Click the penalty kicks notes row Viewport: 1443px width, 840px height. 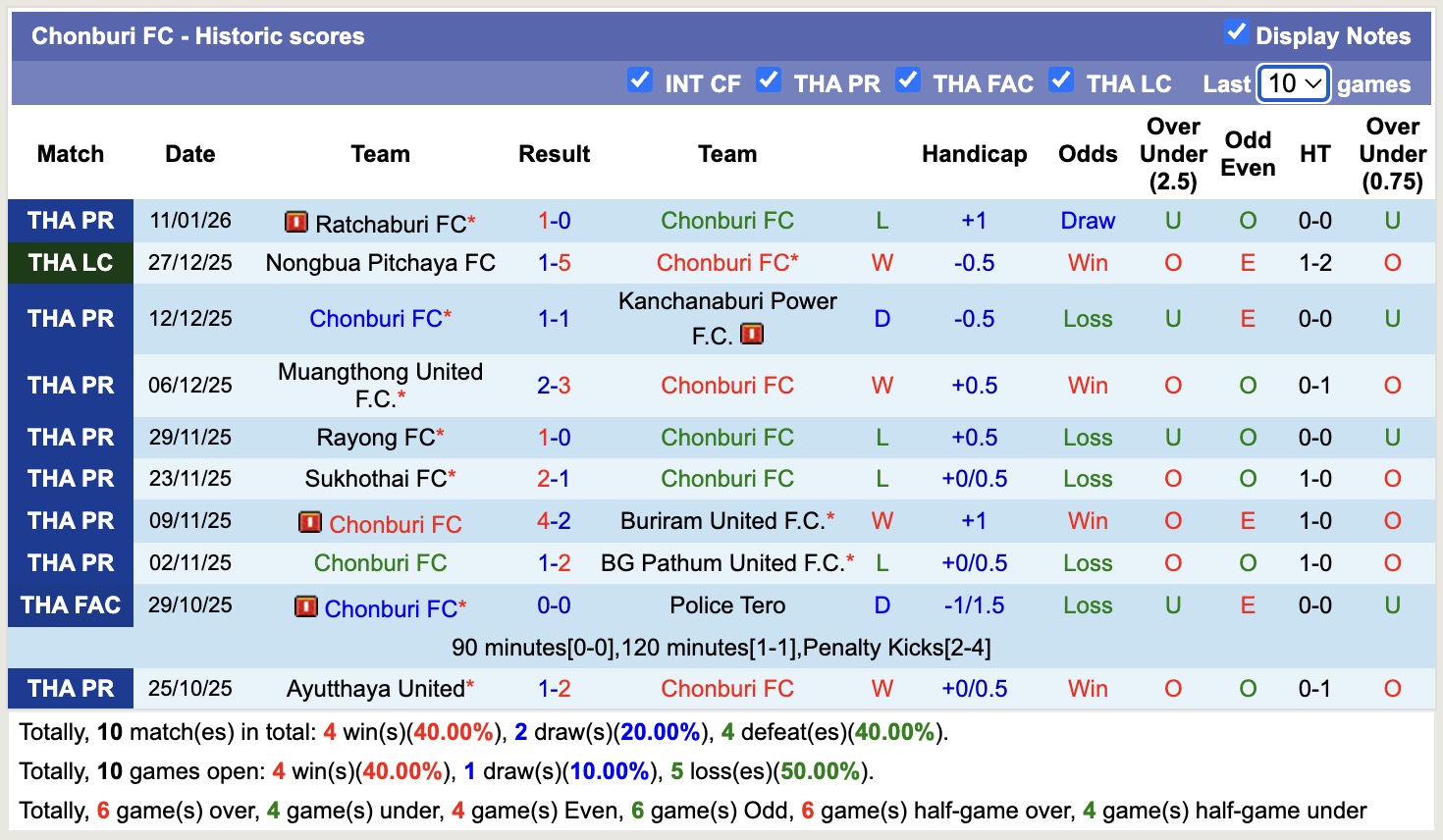click(x=721, y=648)
